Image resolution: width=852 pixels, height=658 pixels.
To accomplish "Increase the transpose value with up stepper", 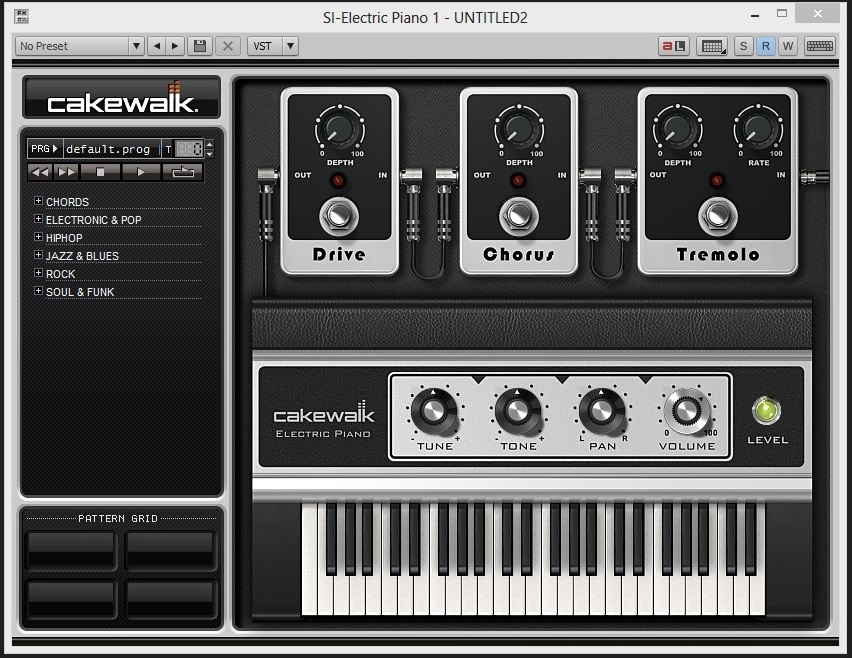I will (210, 144).
